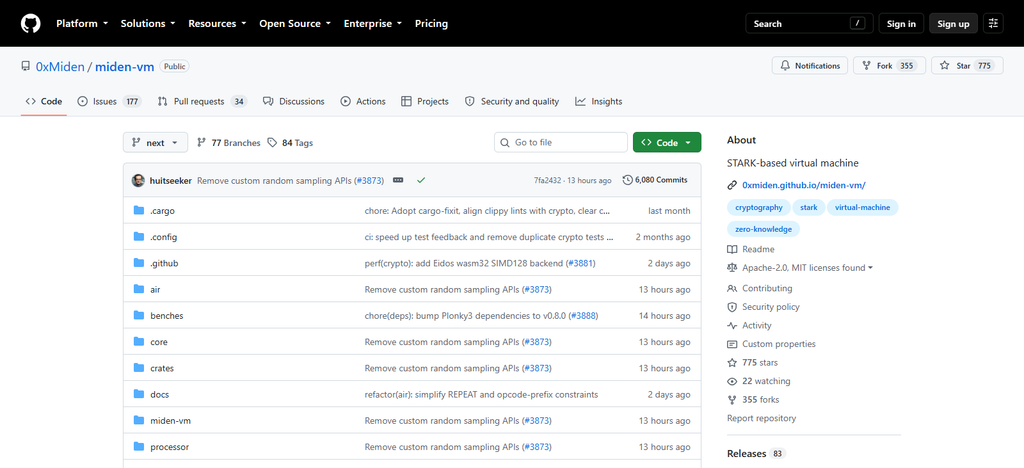Click the Fork 355 button
Image resolution: width=1024 pixels, height=468 pixels.
click(889, 66)
